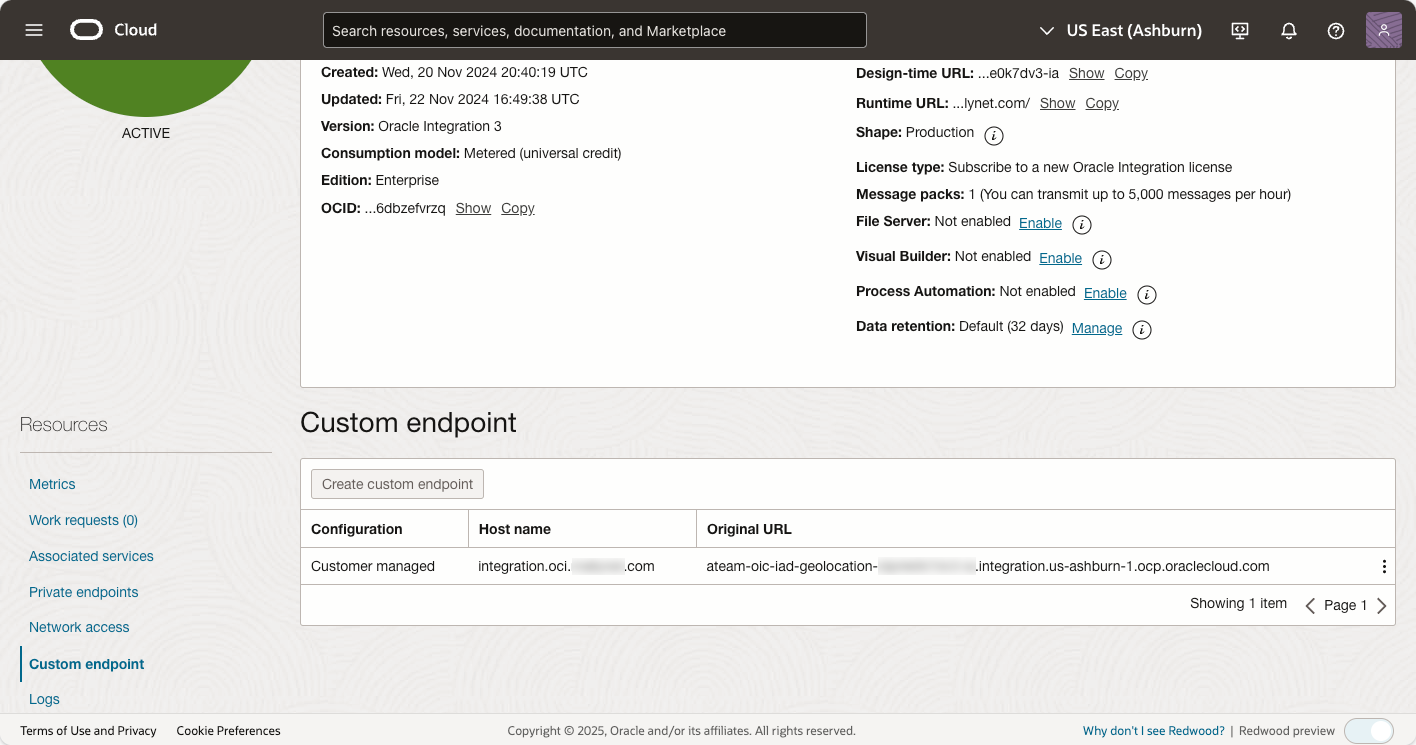Copy the Runtime URL
The image size is (1416, 745).
click(1102, 103)
